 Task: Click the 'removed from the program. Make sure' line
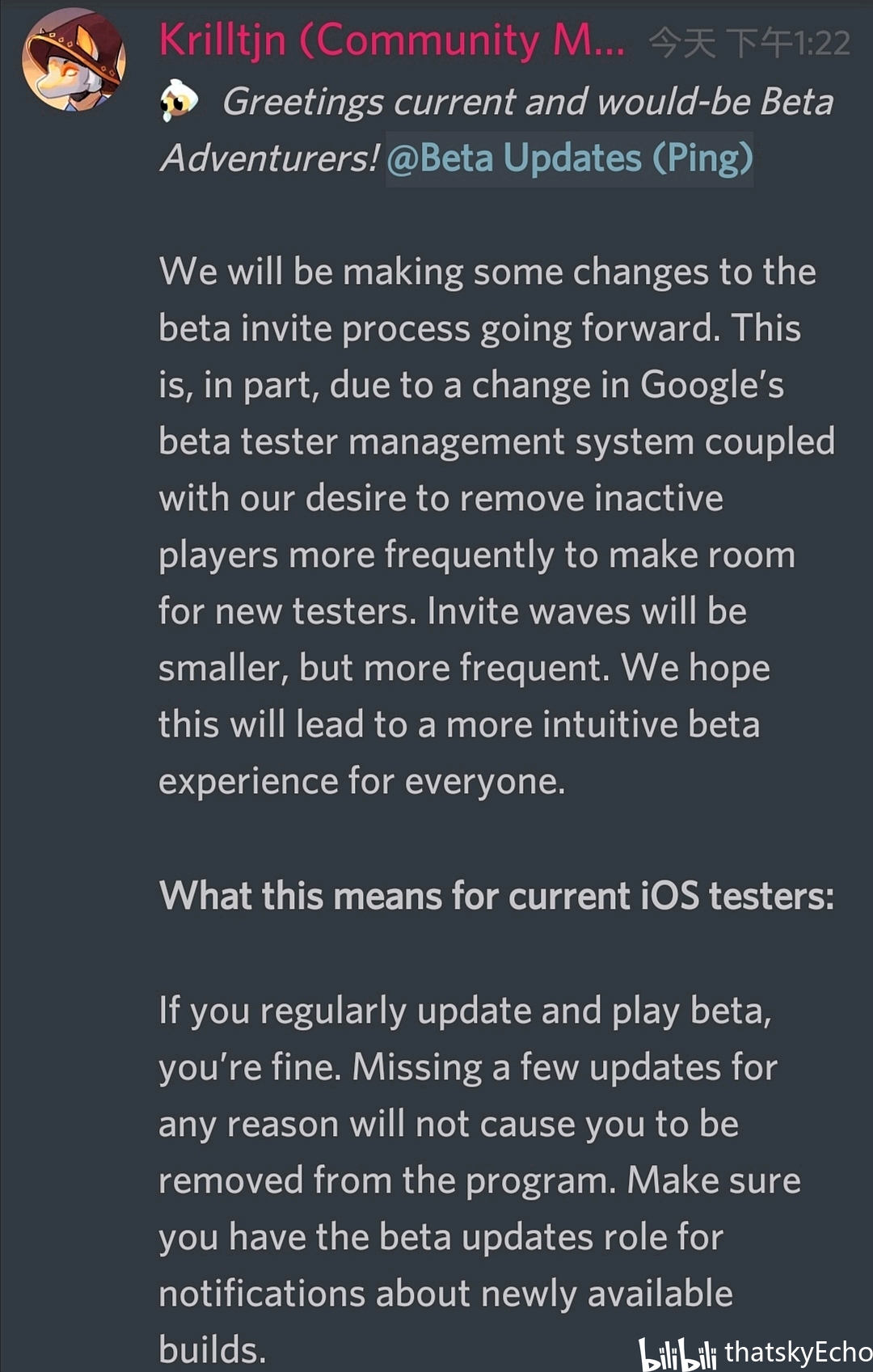pyautogui.click(x=479, y=1180)
